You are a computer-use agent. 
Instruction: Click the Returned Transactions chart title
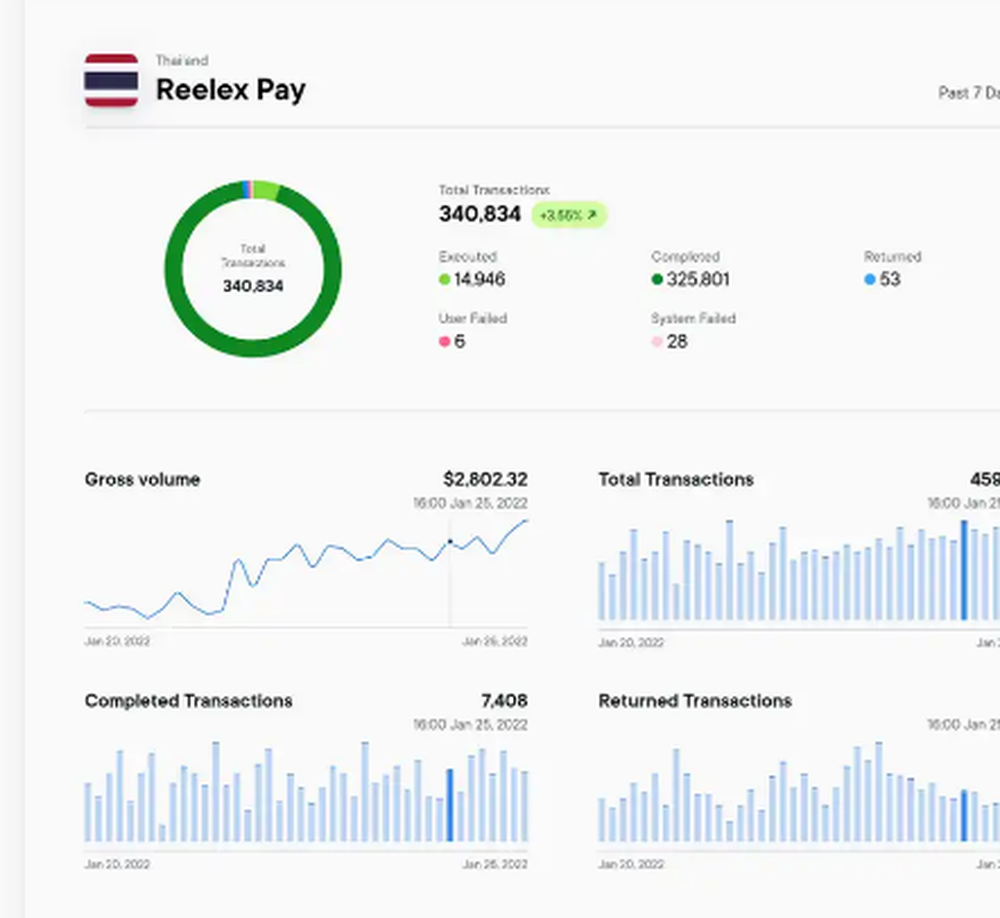[695, 701]
